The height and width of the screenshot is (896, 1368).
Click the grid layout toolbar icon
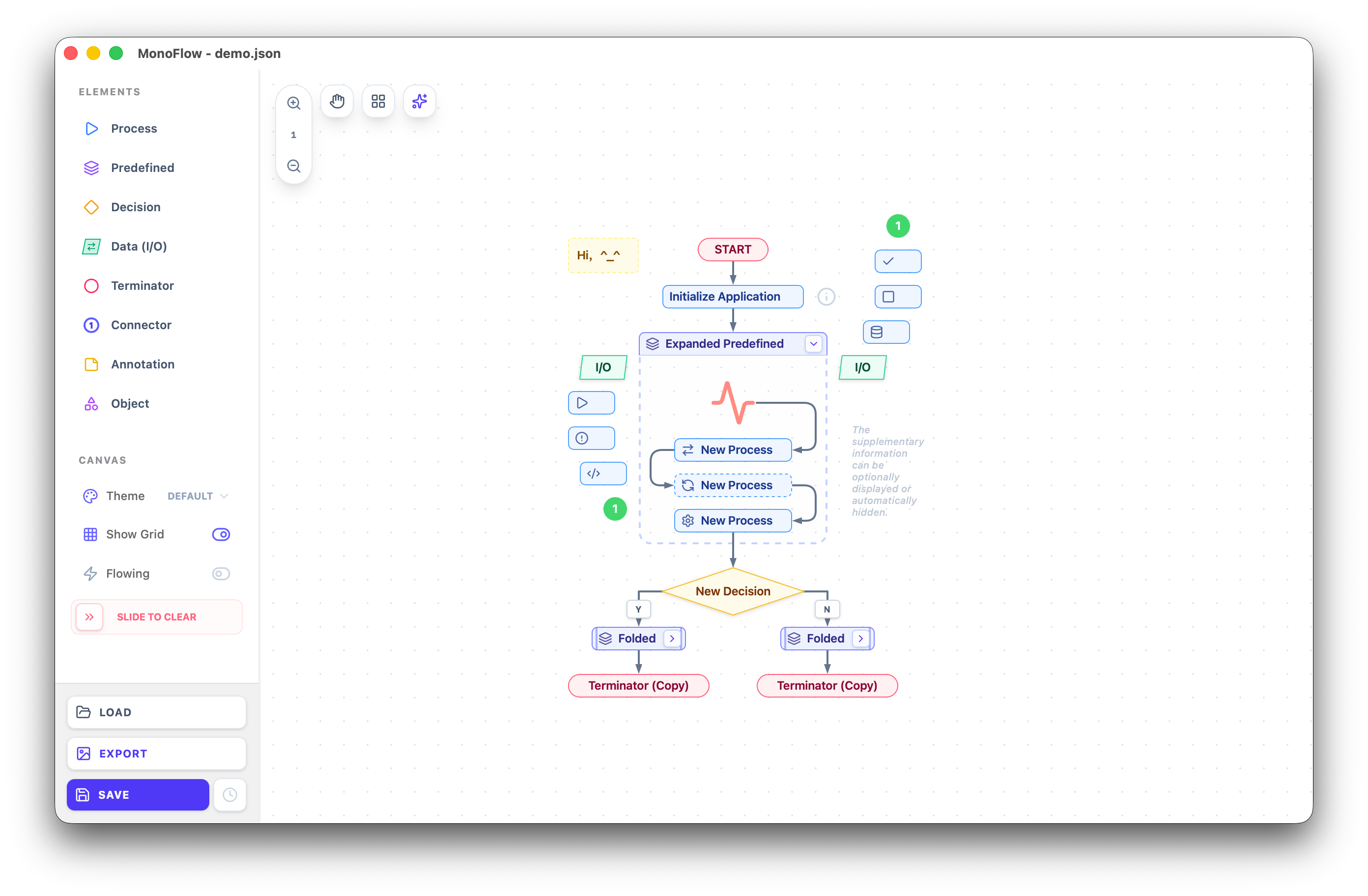(x=378, y=102)
